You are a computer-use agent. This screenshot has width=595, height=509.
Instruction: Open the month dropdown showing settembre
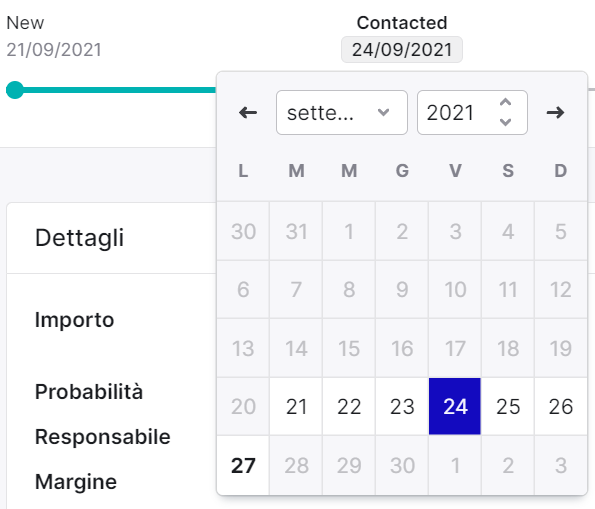342,112
